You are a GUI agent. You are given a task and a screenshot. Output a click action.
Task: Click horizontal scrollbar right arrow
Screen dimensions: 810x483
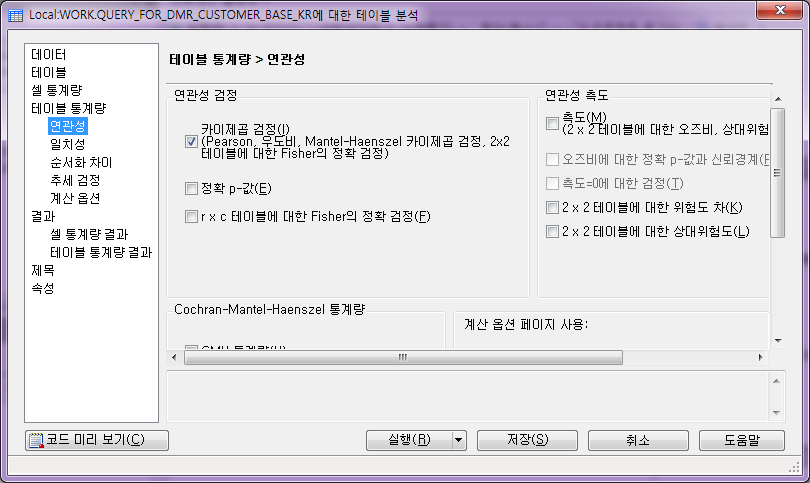click(x=760, y=357)
